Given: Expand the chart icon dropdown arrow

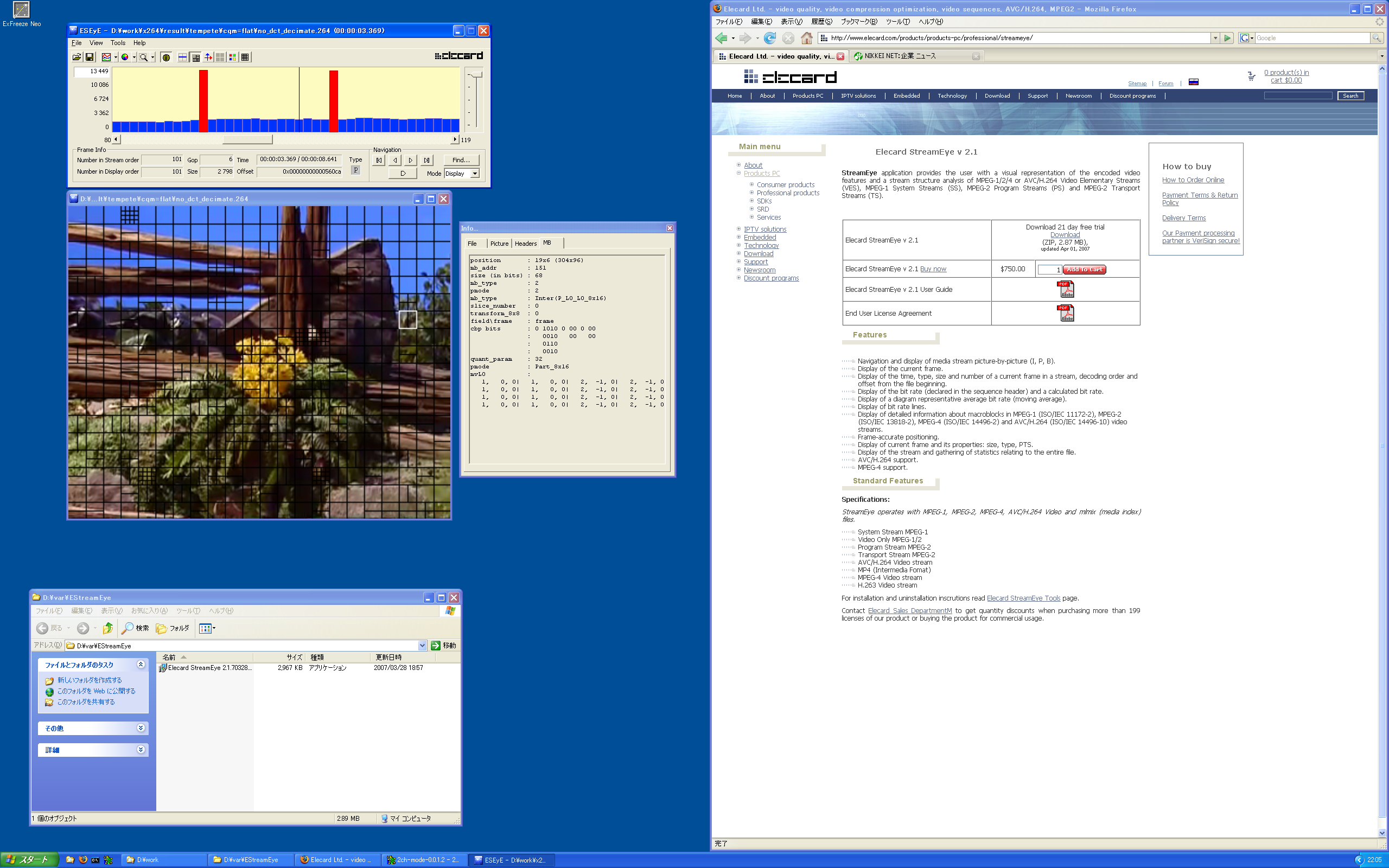Looking at the screenshot, I should (x=116, y=57).
